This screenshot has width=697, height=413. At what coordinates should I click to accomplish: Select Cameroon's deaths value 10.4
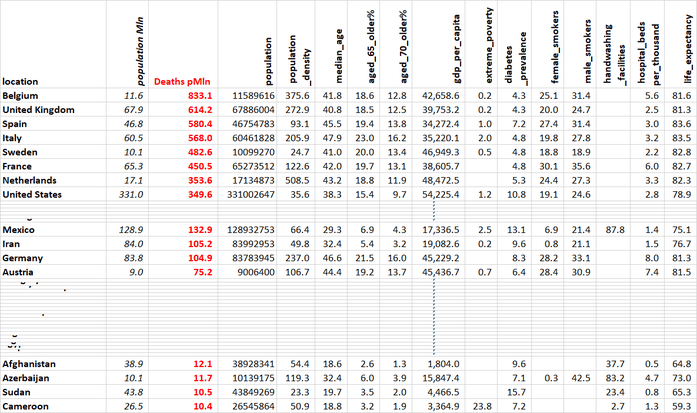click(x=203, y=406)
